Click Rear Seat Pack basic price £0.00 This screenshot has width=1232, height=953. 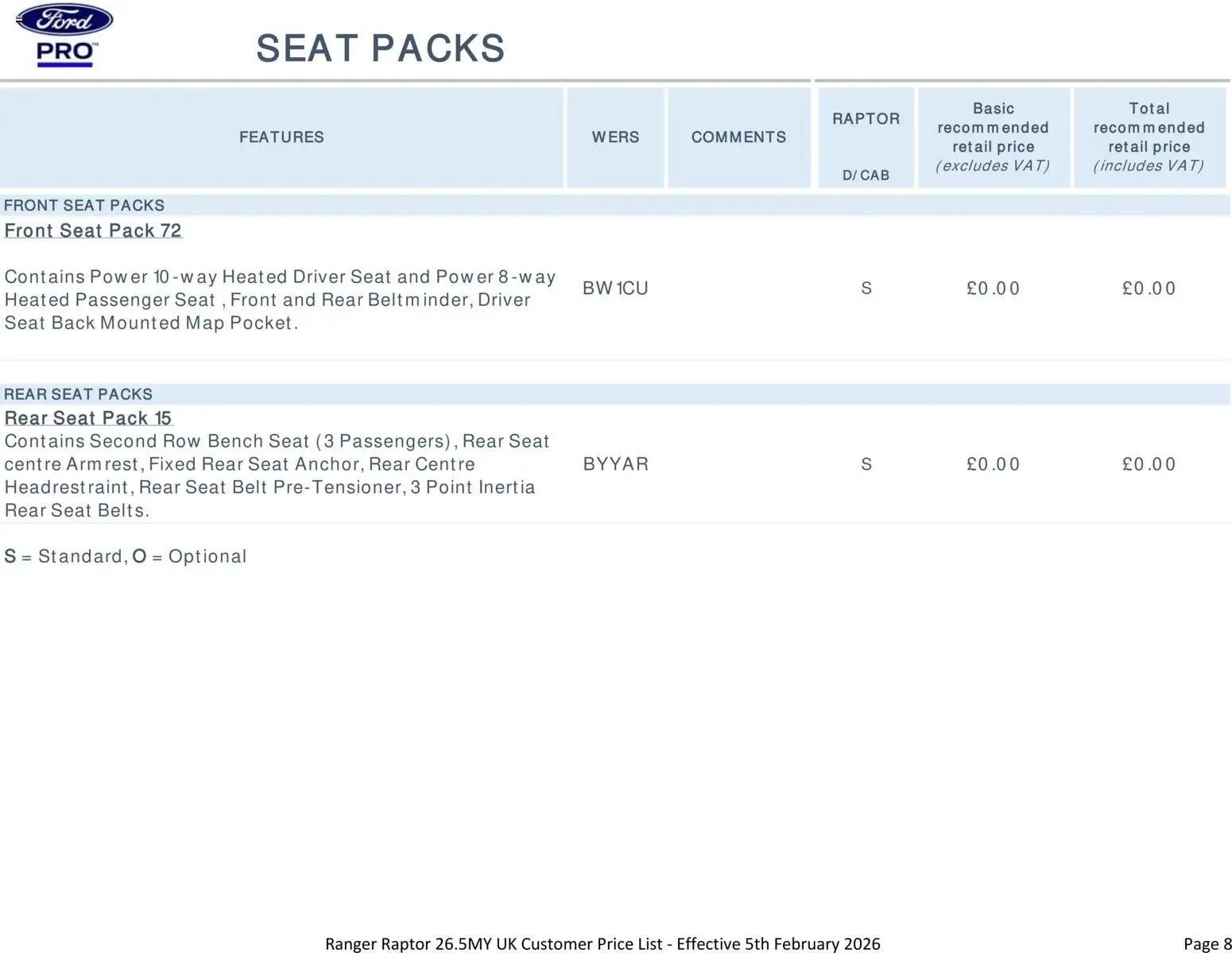[x=993, y=464]
